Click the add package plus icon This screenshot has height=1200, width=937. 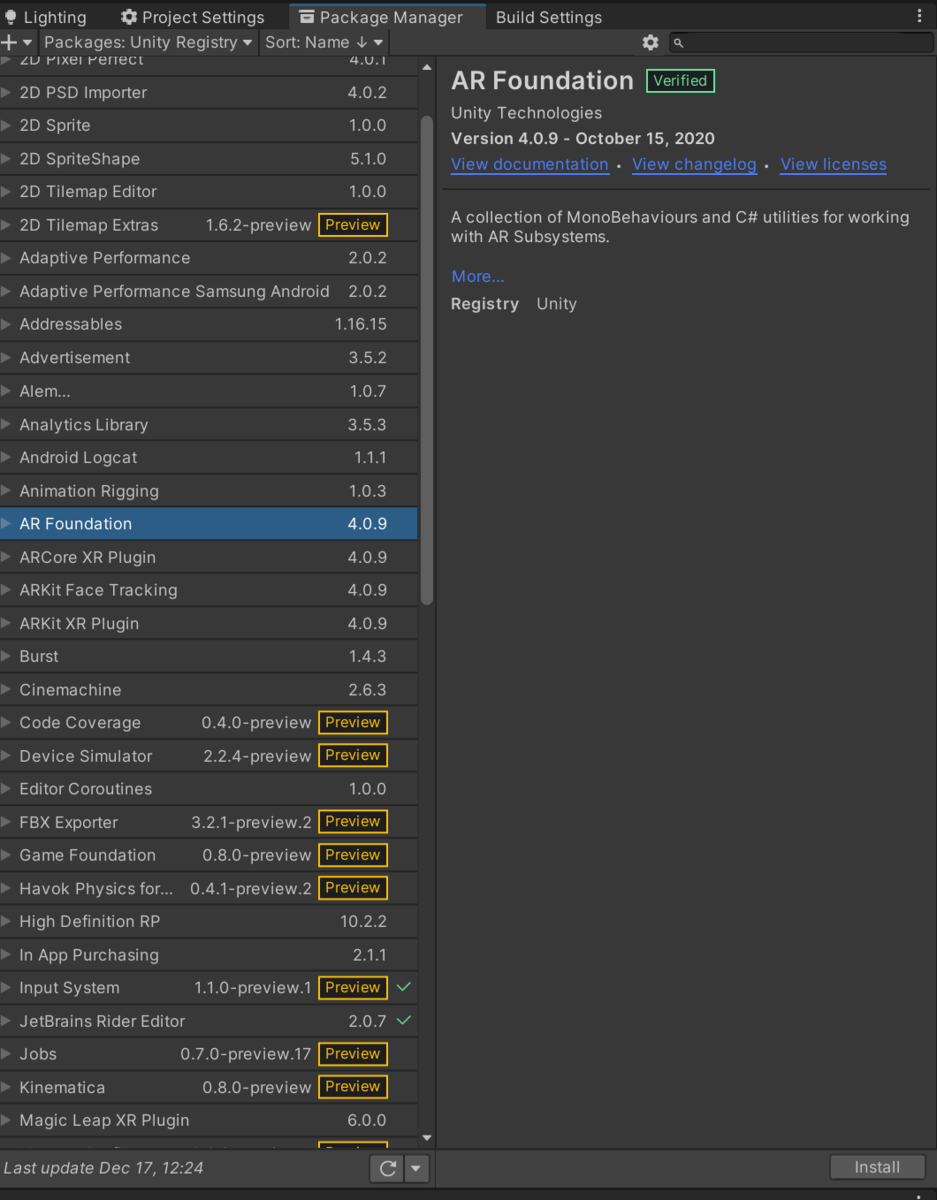9,43
